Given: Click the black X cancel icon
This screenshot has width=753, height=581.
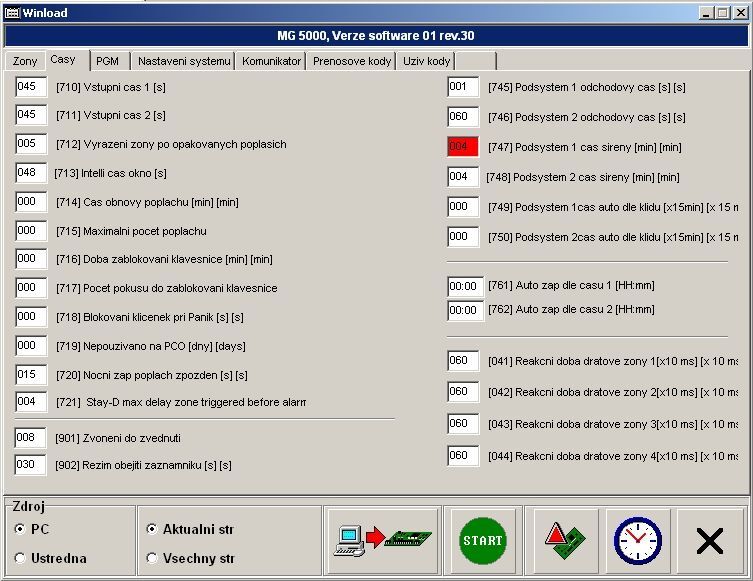Looking at the screenshot, I should 709,540.
